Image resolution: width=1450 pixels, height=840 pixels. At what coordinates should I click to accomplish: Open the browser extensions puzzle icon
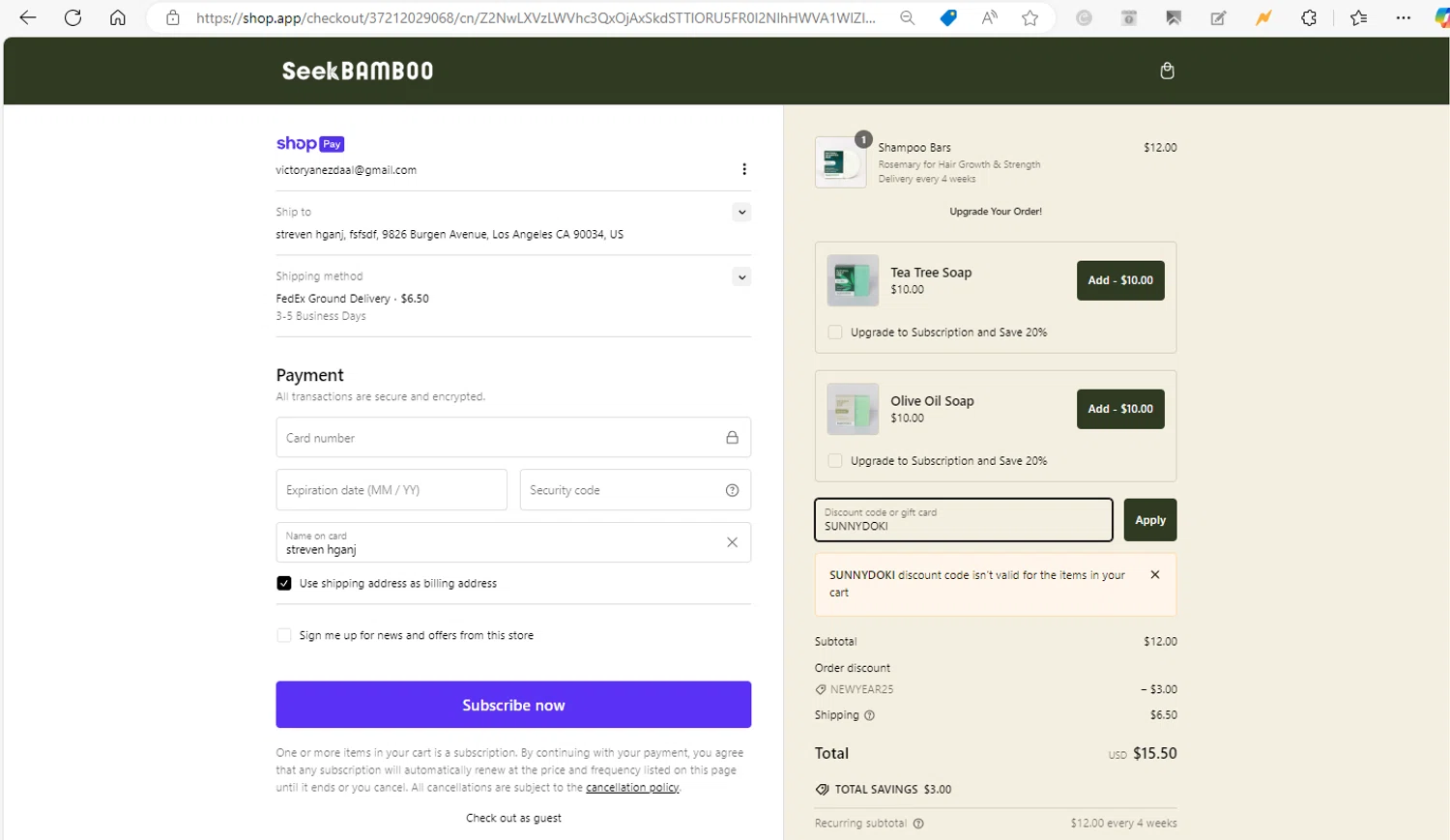1309,17
